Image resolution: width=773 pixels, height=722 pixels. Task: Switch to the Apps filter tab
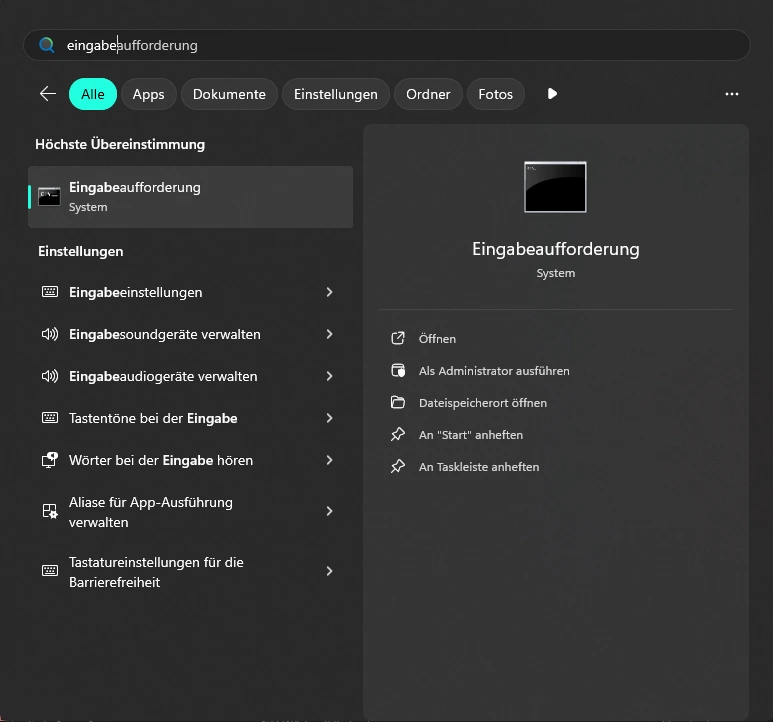tap(148, 94)
